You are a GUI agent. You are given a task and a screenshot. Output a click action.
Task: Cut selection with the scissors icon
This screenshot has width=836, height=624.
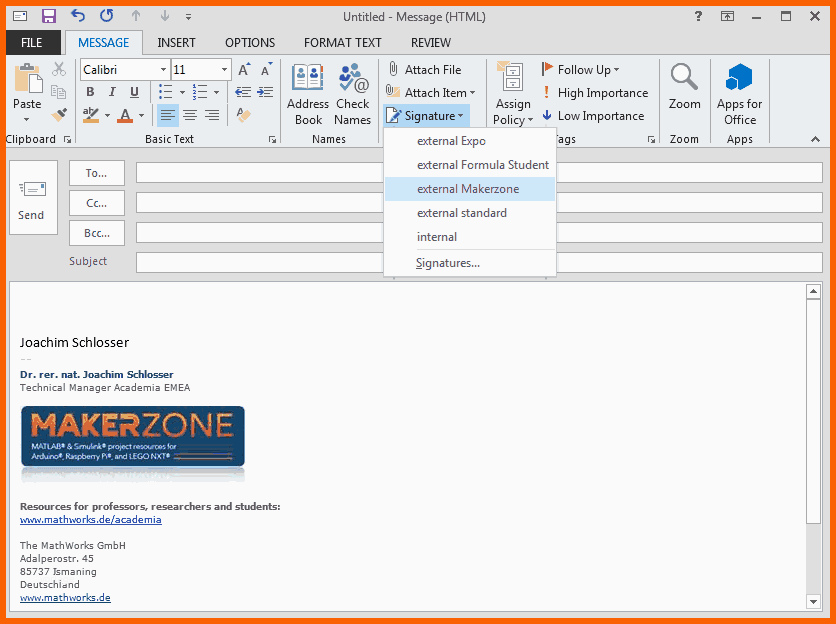click(x=59, y=69)
